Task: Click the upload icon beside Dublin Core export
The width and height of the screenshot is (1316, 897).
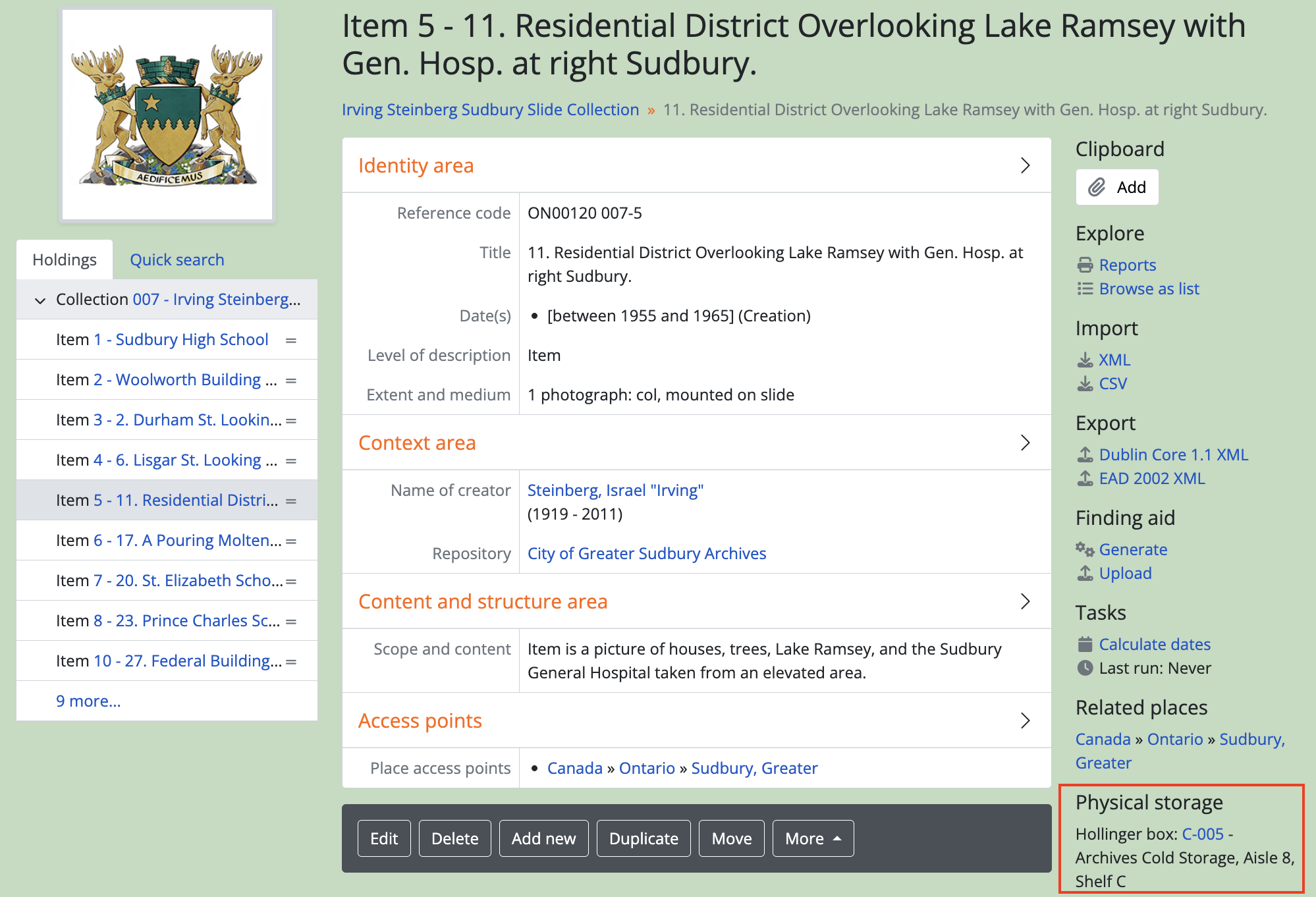Action: [x=1085, y=454]
